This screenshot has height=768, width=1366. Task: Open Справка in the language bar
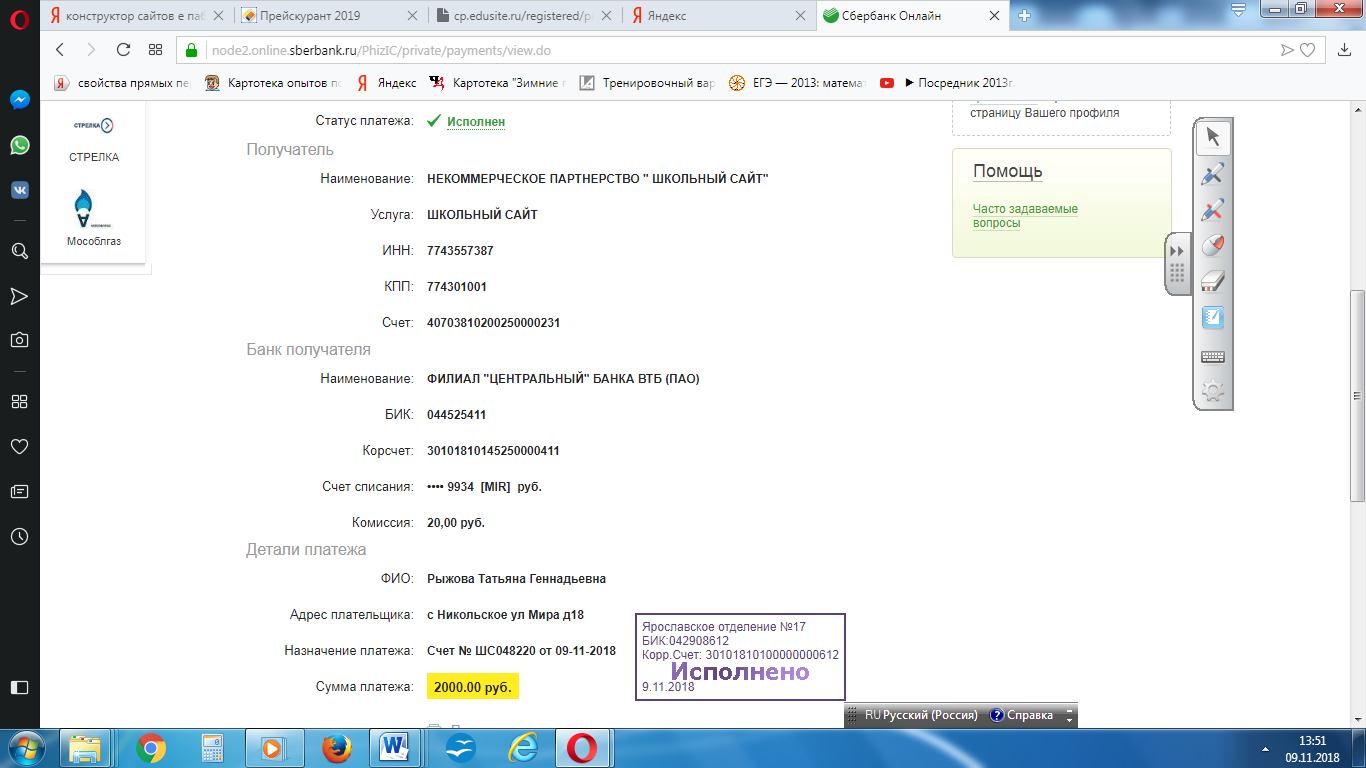(x=1021, y=716)
